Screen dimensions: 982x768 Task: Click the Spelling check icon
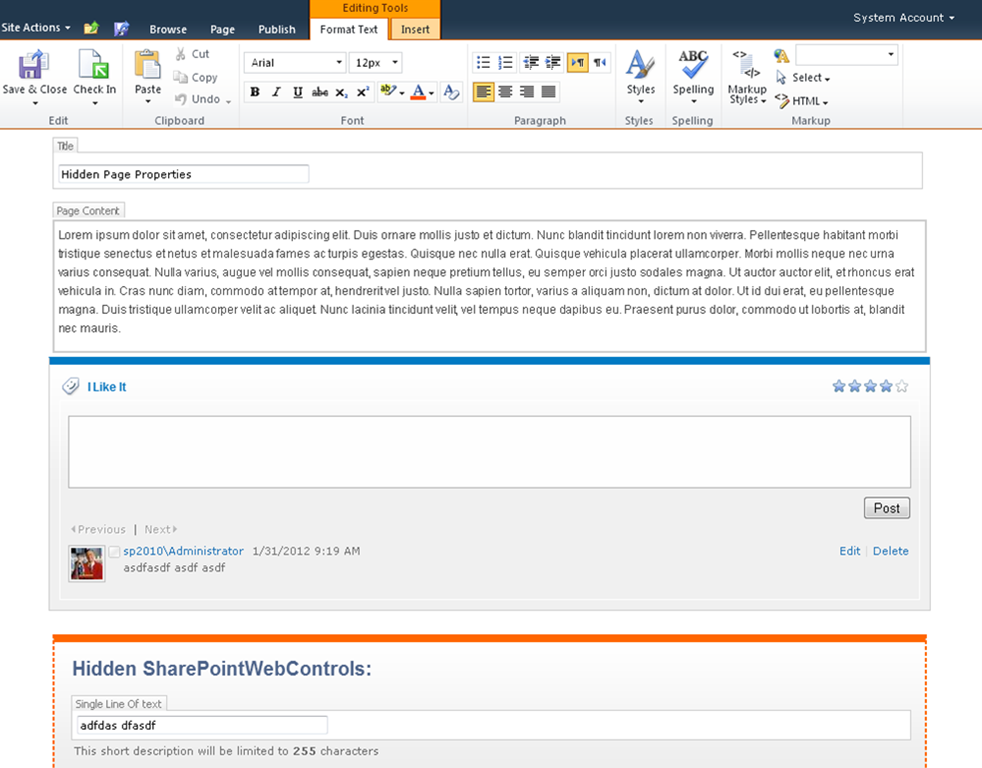[693, 65]
